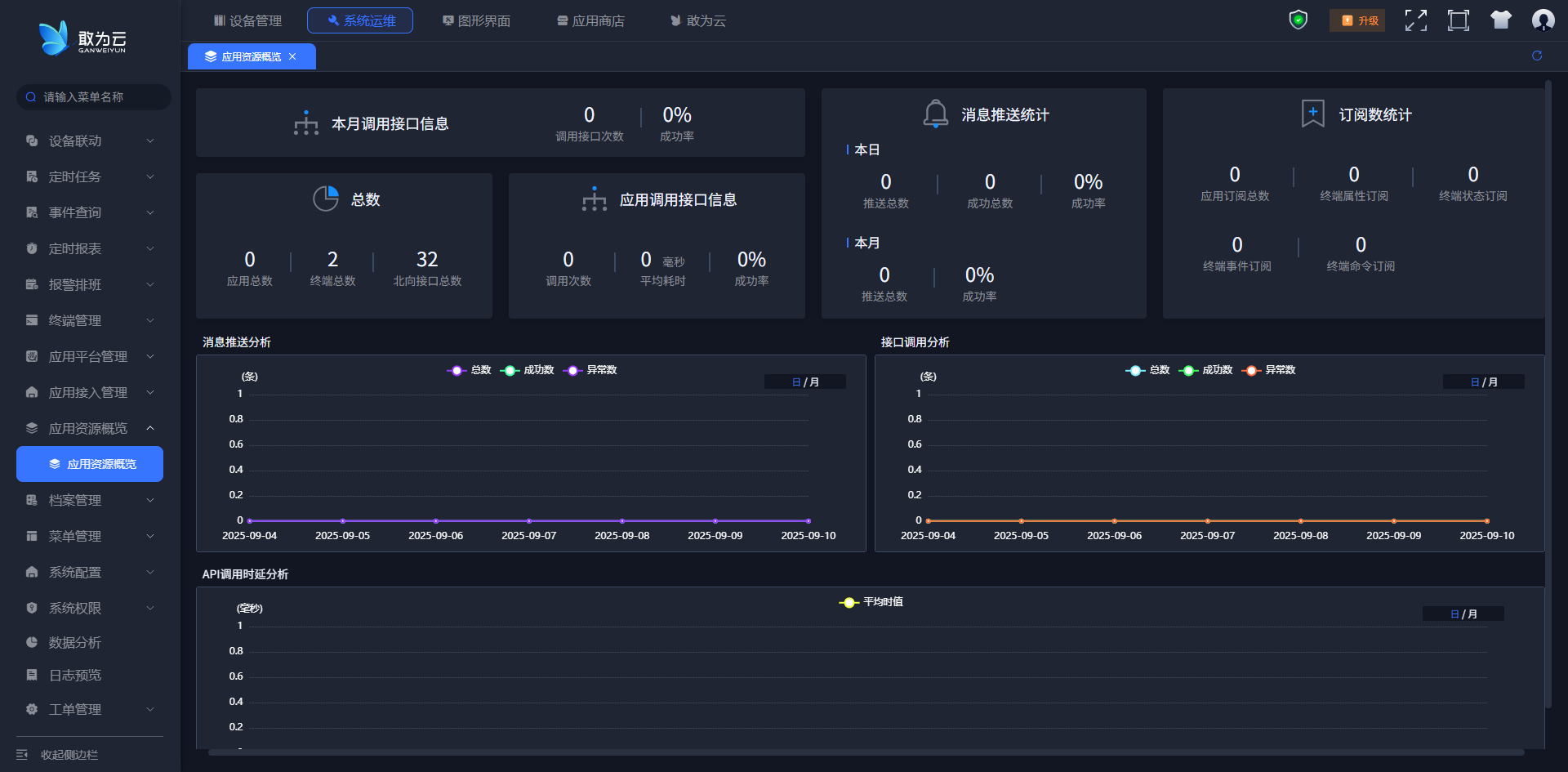Click the 数据分析 sidebar icon
Screen dimensions: 1568x772
click(x=32, y=643)
